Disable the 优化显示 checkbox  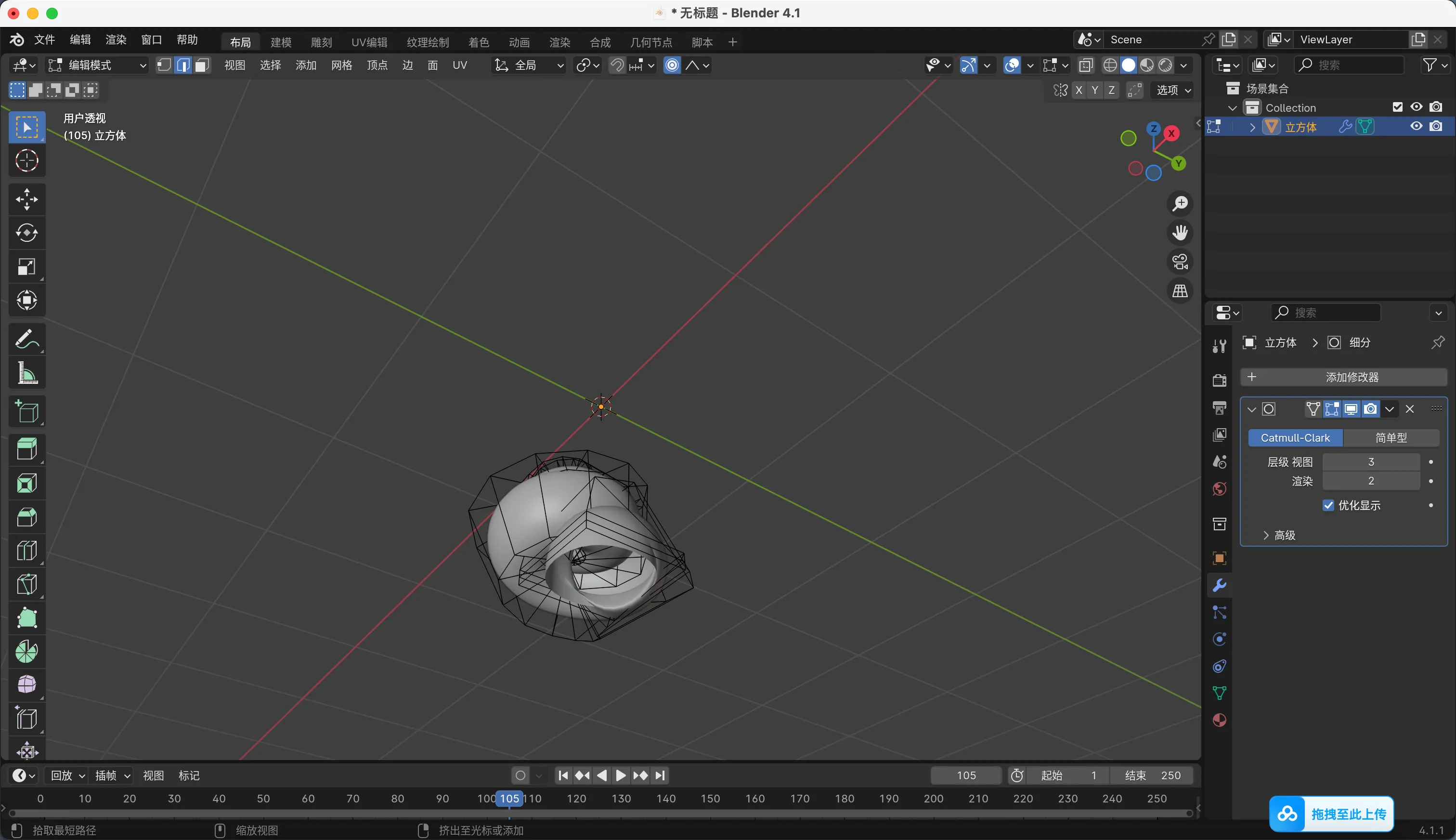tap(1328, 505)
